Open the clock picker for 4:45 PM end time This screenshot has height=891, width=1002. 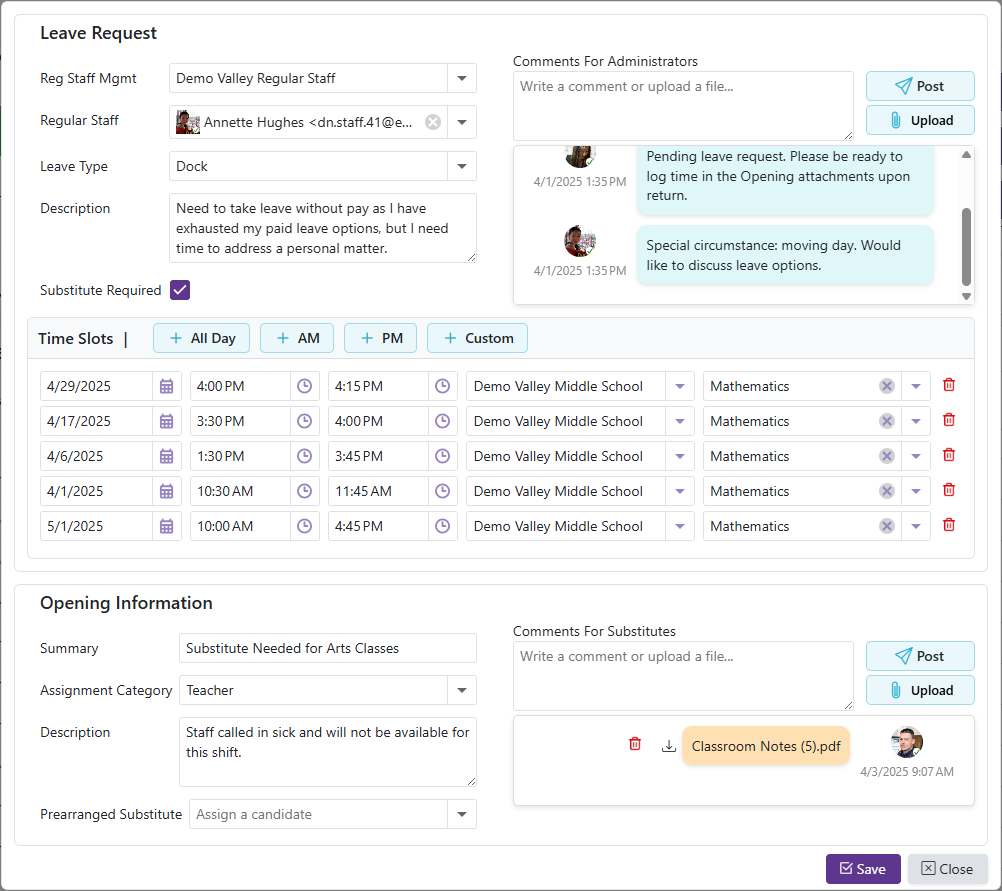coord(443,526)
